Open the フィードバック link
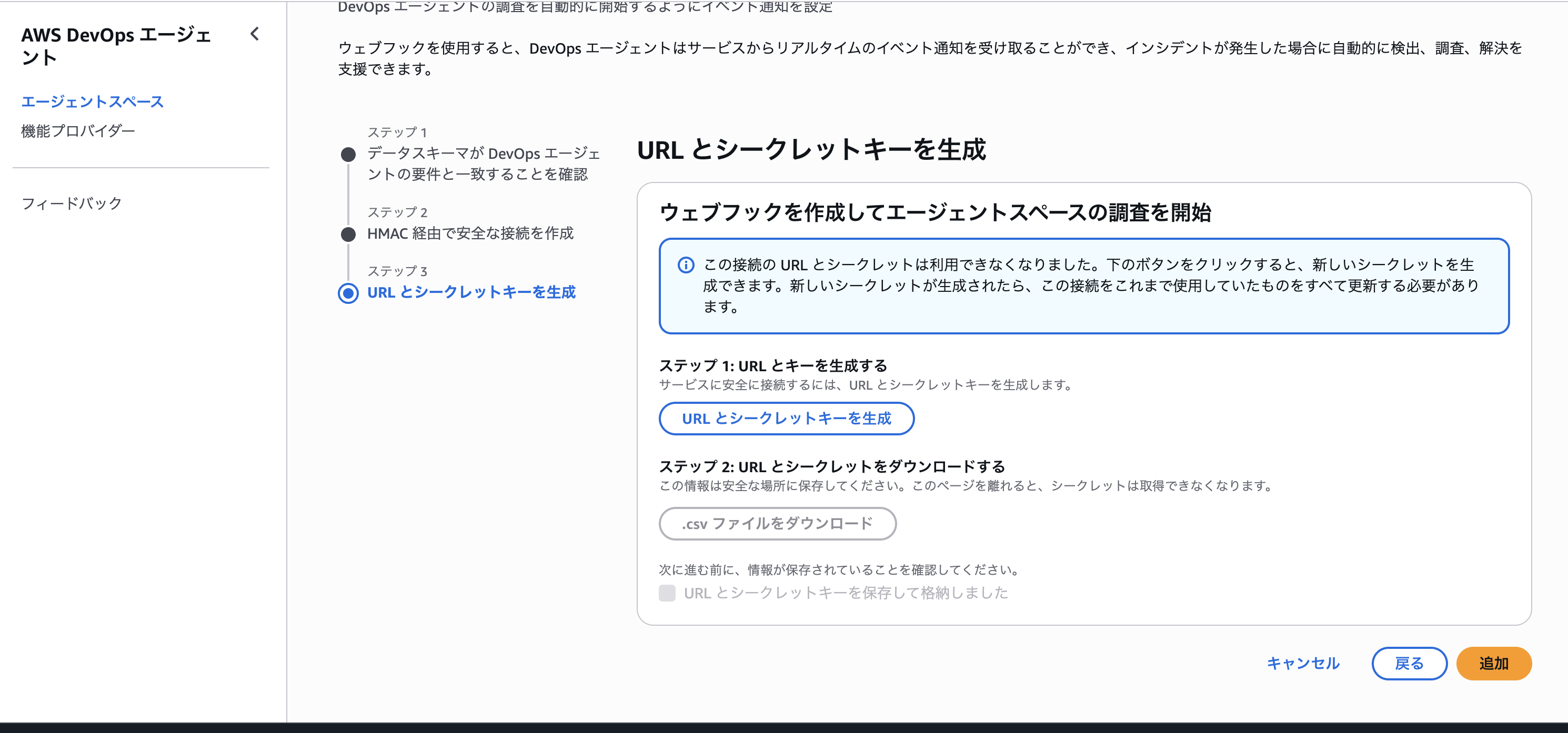Viewport: 1568px width, 733px height. [72, 203]
